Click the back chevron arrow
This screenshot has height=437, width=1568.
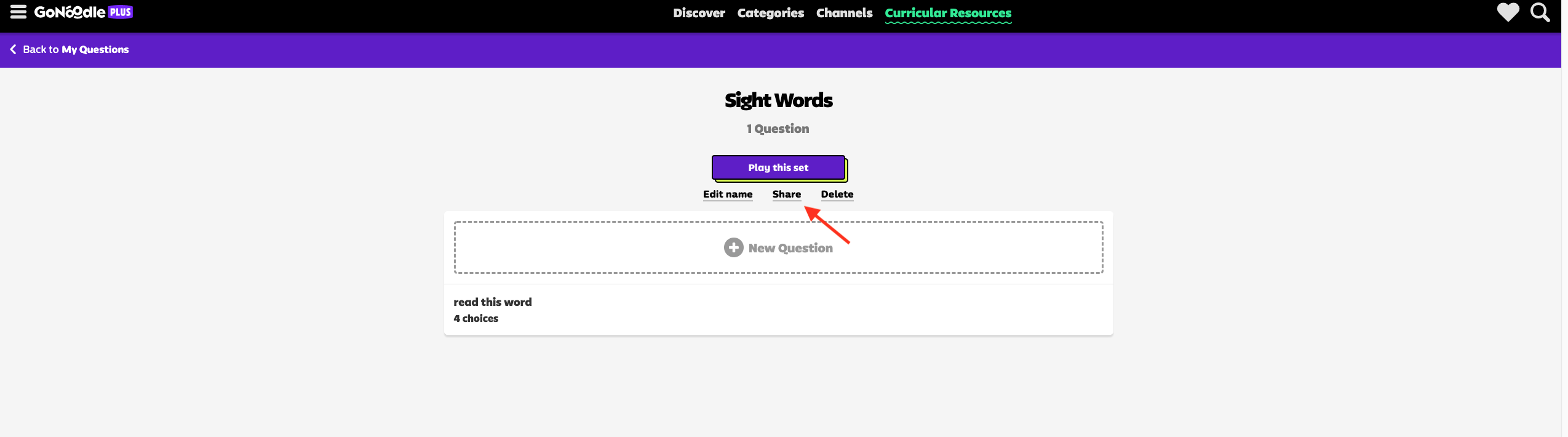pos(13,49)
